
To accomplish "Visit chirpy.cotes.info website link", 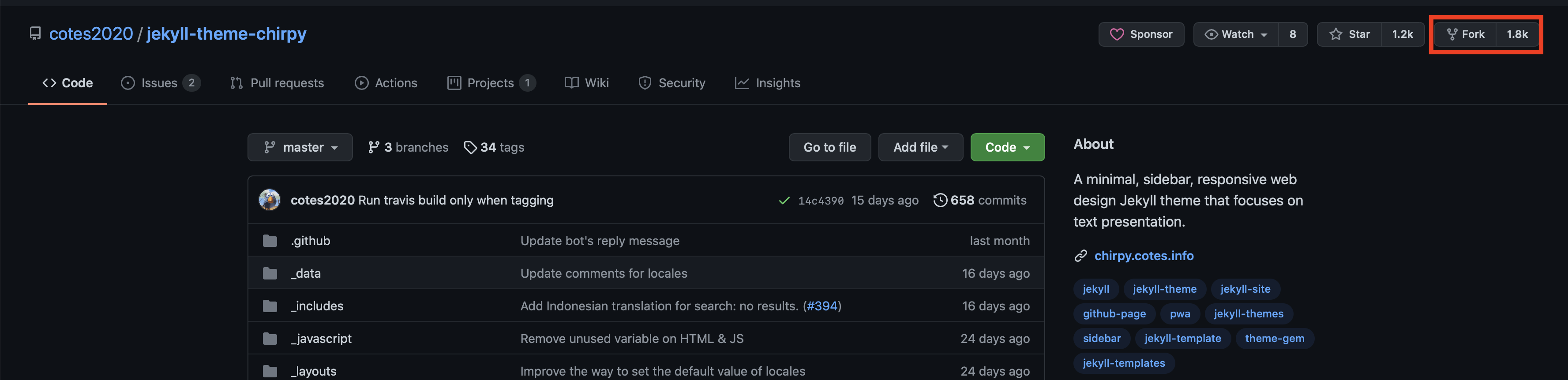I will (x=1144, y=256).
